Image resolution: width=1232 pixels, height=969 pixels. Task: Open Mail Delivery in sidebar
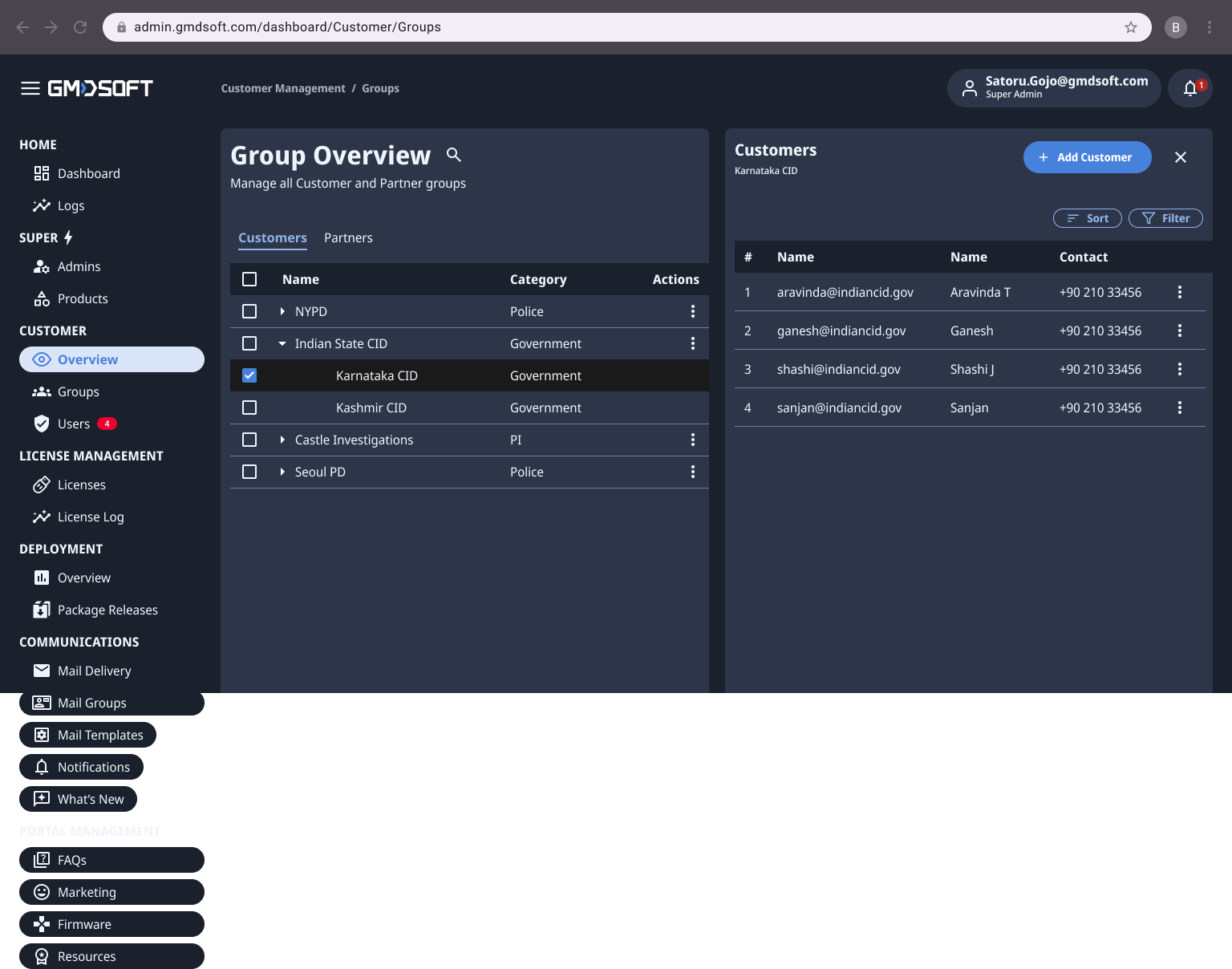pos(111,671)
